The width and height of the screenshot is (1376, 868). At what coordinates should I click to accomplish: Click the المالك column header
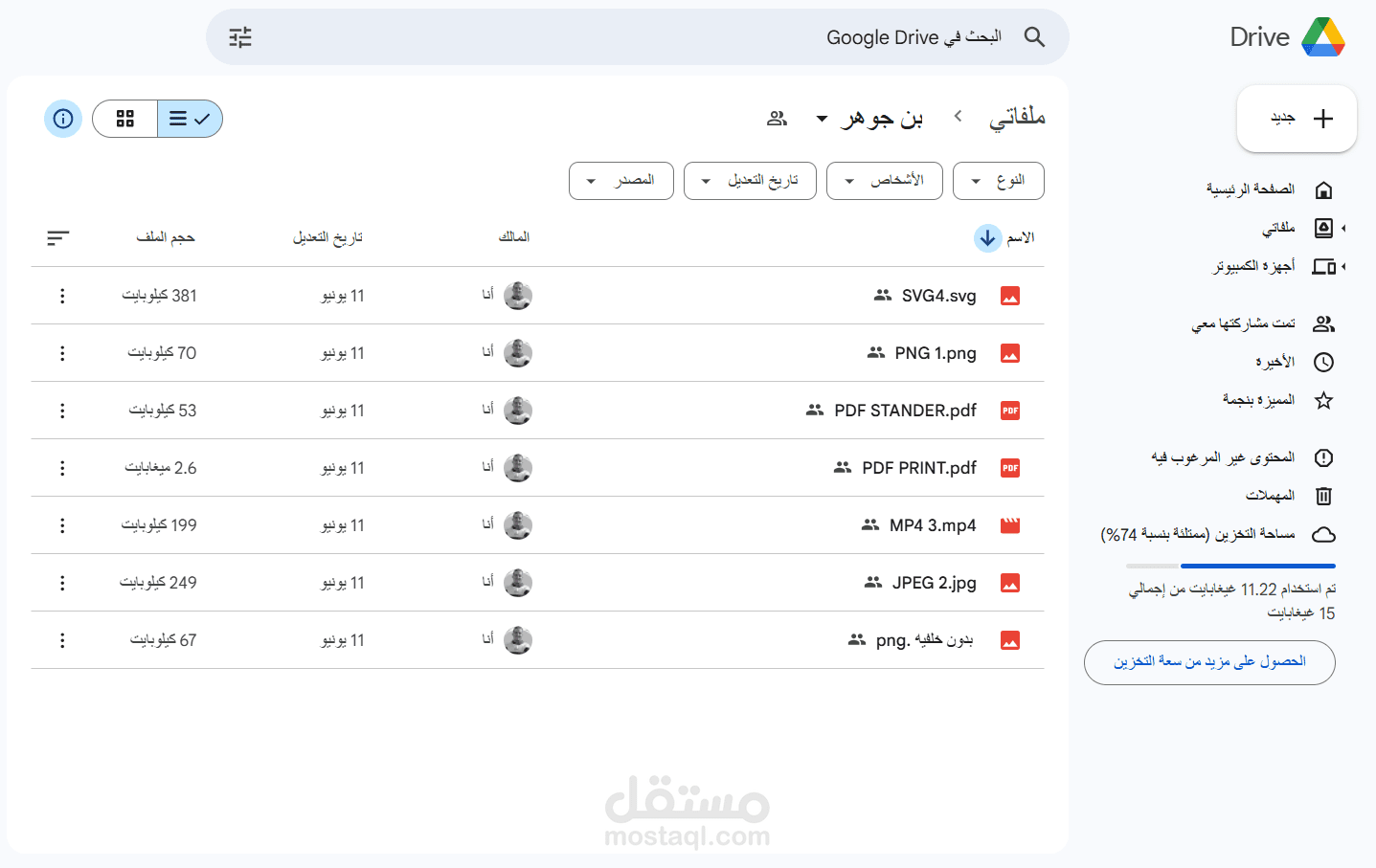514,237
